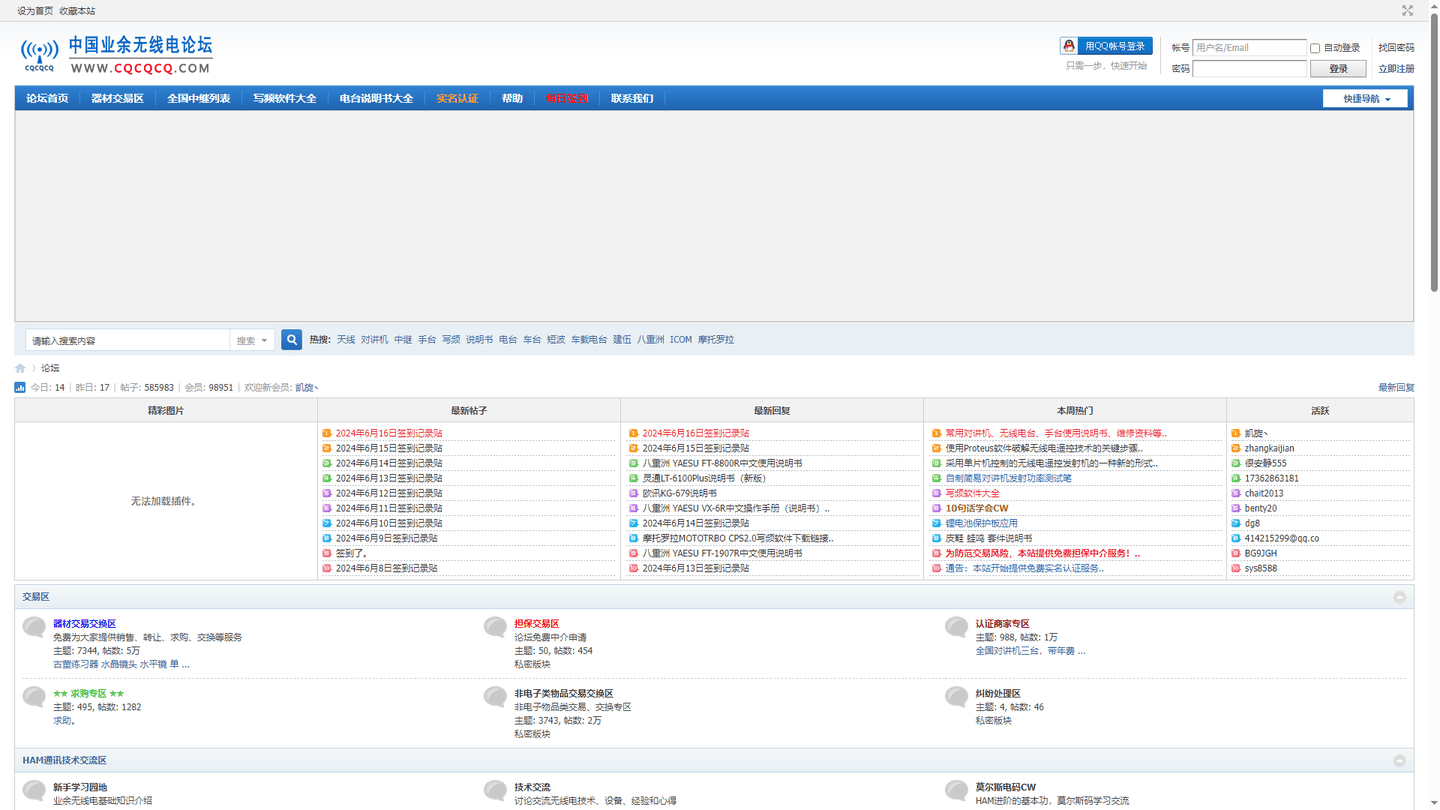Click the CQCQCQ forum logo

[x=116, y=55]
